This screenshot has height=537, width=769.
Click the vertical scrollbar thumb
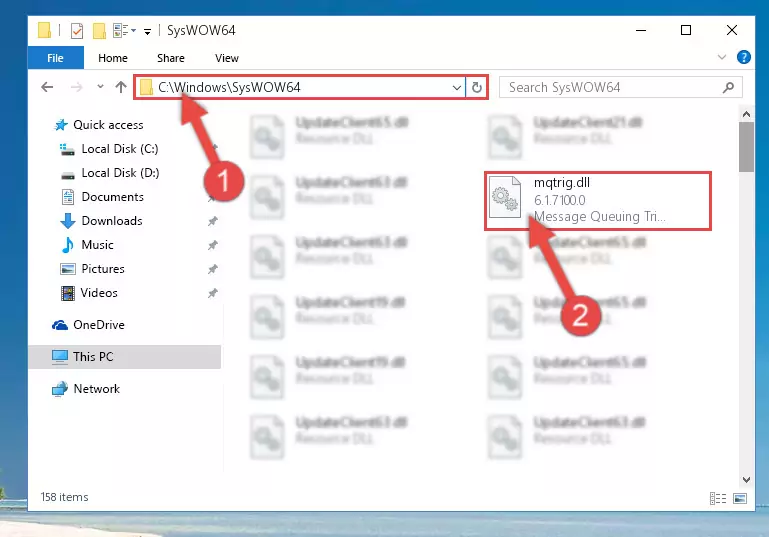pos(746,147)
